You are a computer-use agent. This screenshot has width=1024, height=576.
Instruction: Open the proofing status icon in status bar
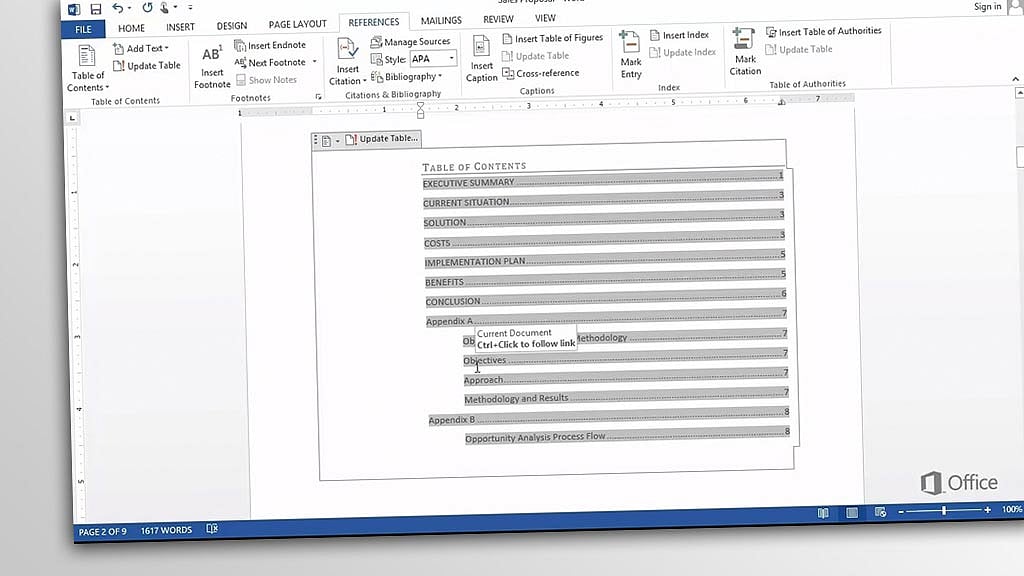(212, 529)
